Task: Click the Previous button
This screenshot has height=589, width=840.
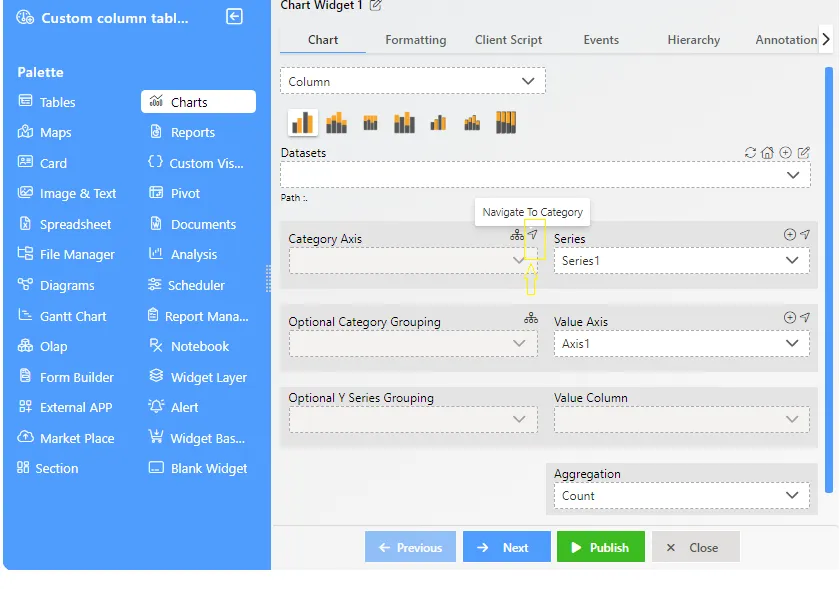Action: (x=410, y=547)
